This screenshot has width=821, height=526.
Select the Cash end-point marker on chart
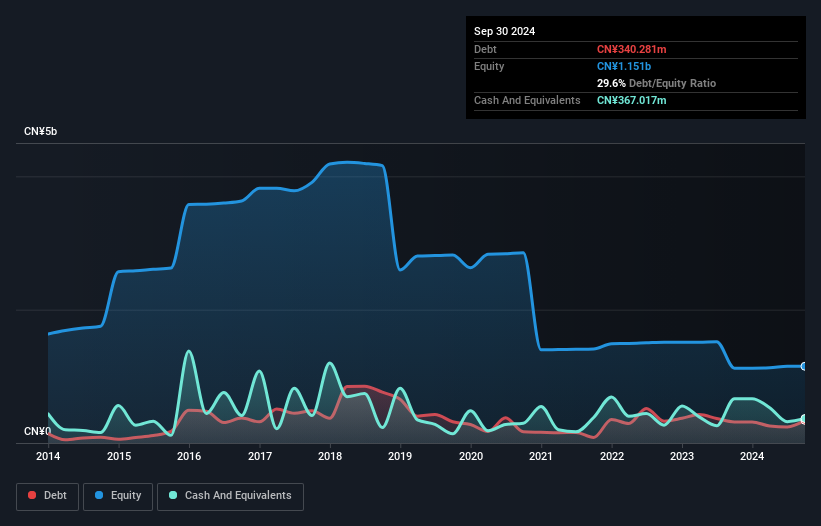click(x=804, y=419)
